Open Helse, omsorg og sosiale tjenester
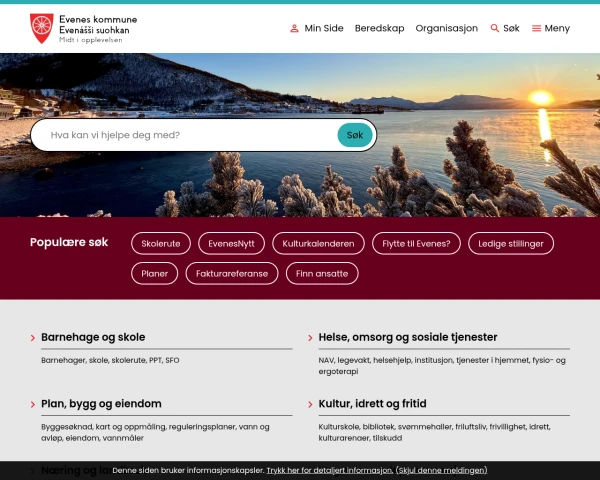Image resolution: width=600 pixels, height=480 pixels. pos(408,337)
